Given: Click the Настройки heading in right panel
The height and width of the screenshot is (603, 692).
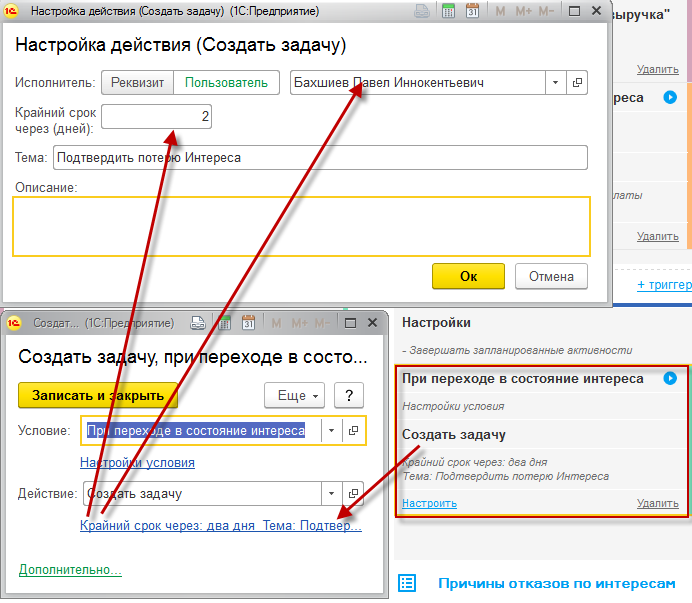Looking at the screenshot, I should tap(436, 322).
